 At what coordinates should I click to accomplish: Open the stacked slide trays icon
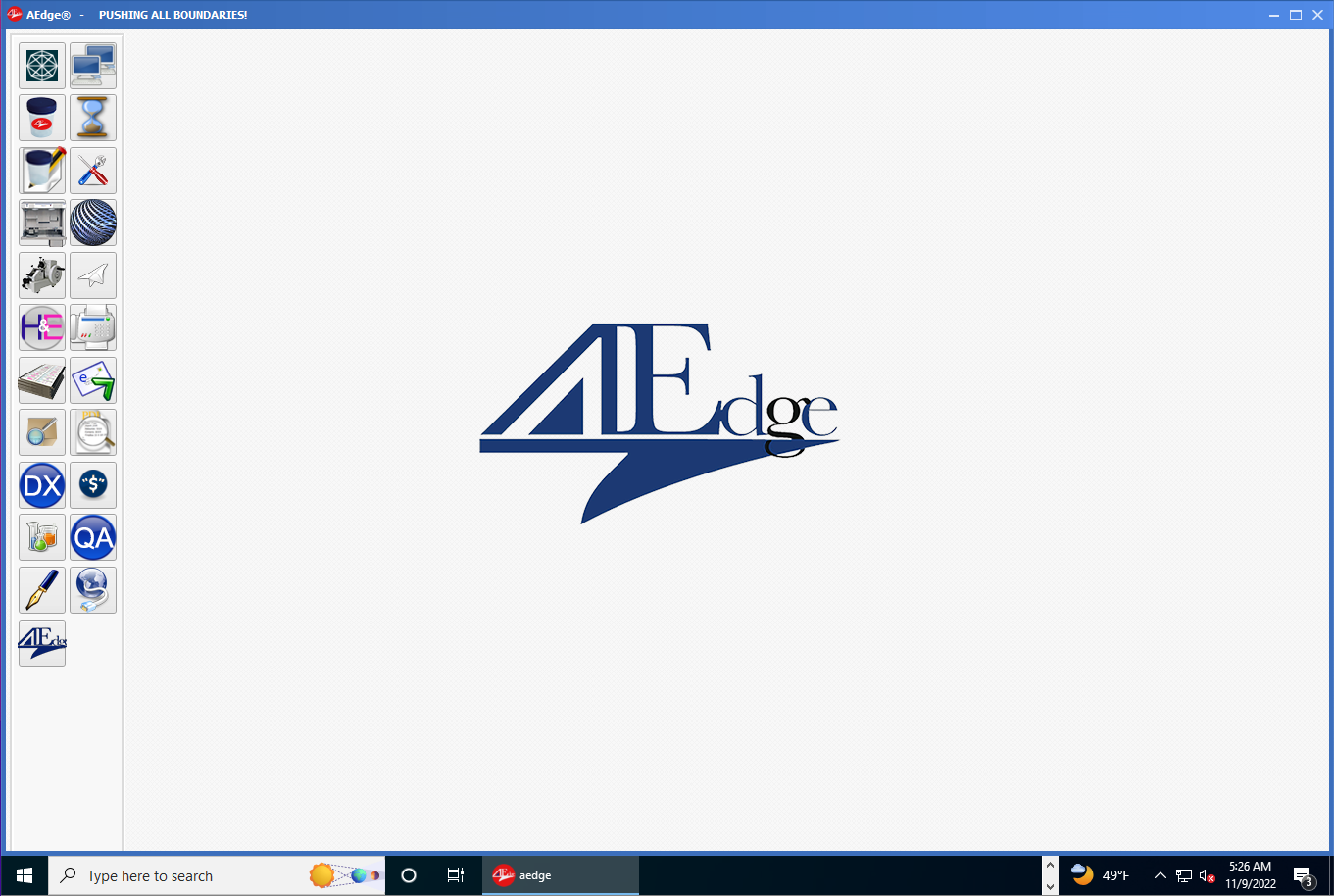point(42,380)
